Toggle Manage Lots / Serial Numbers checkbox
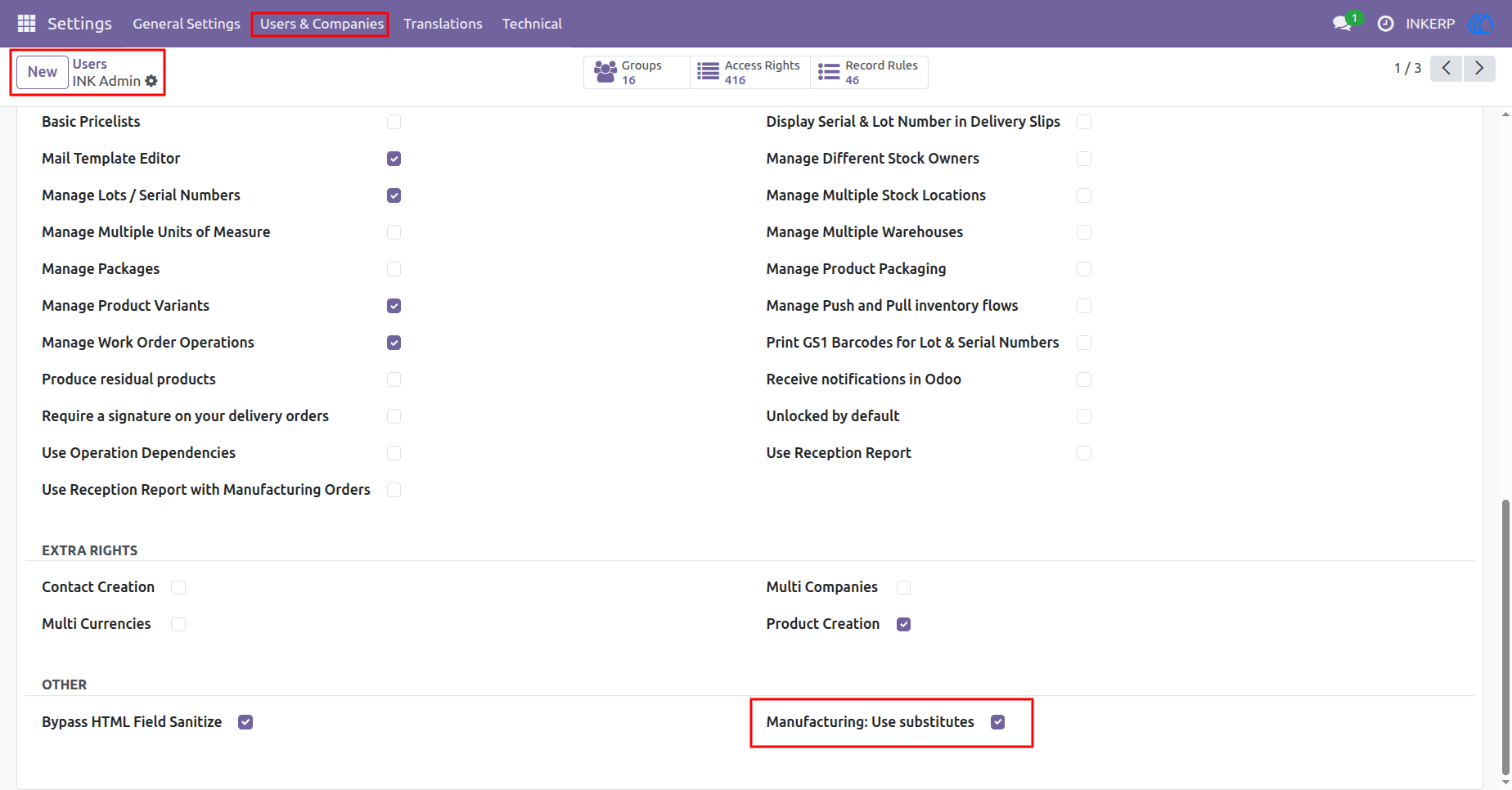 (394, 195)
